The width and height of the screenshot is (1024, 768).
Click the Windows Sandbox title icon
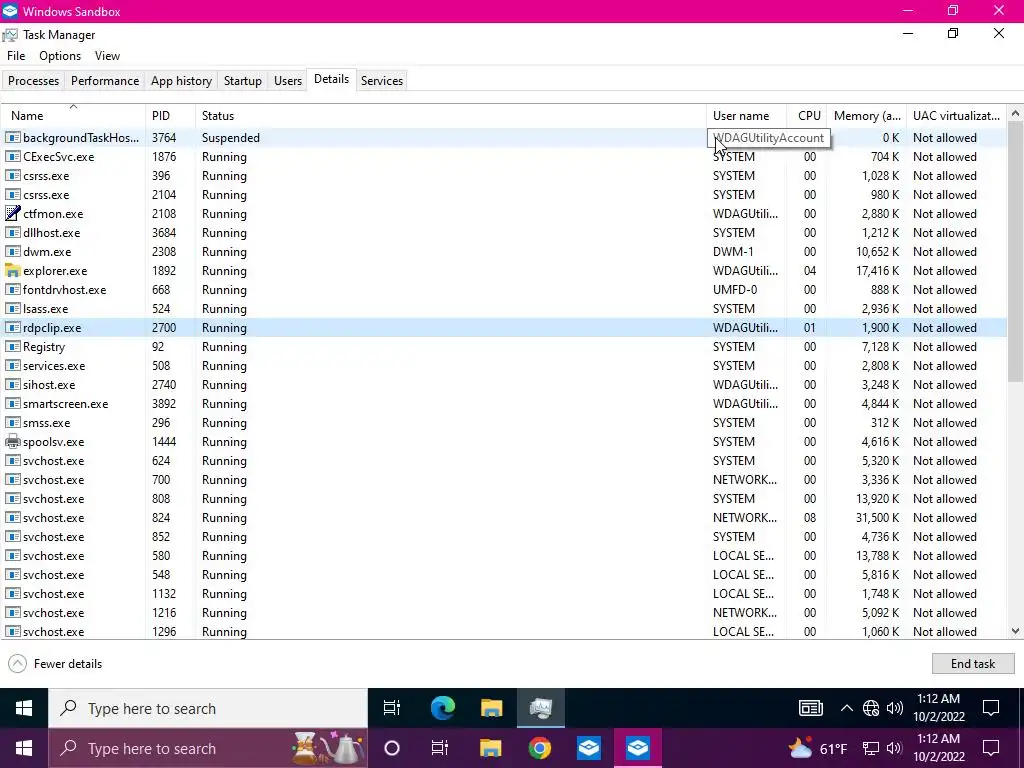(10, 11)
